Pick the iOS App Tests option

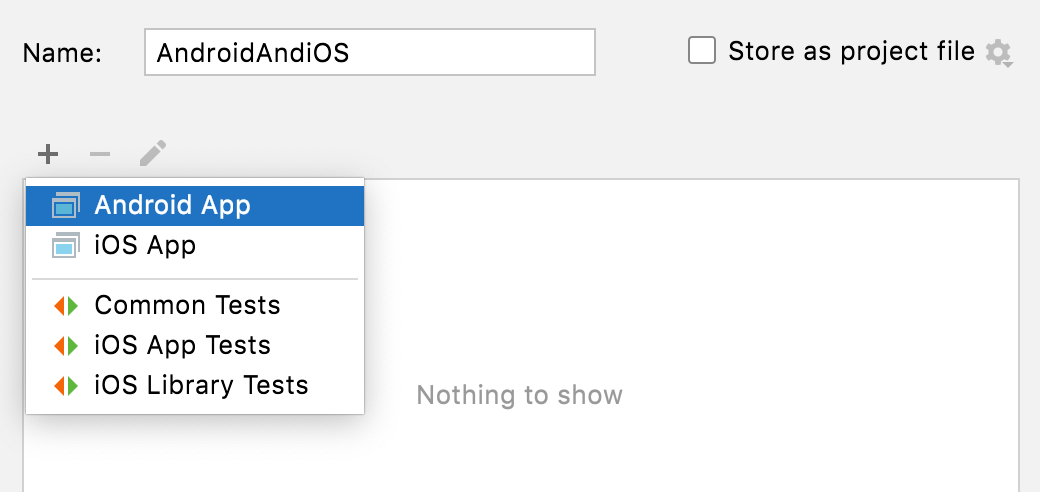pyautogui.click(x=182, y=345)
